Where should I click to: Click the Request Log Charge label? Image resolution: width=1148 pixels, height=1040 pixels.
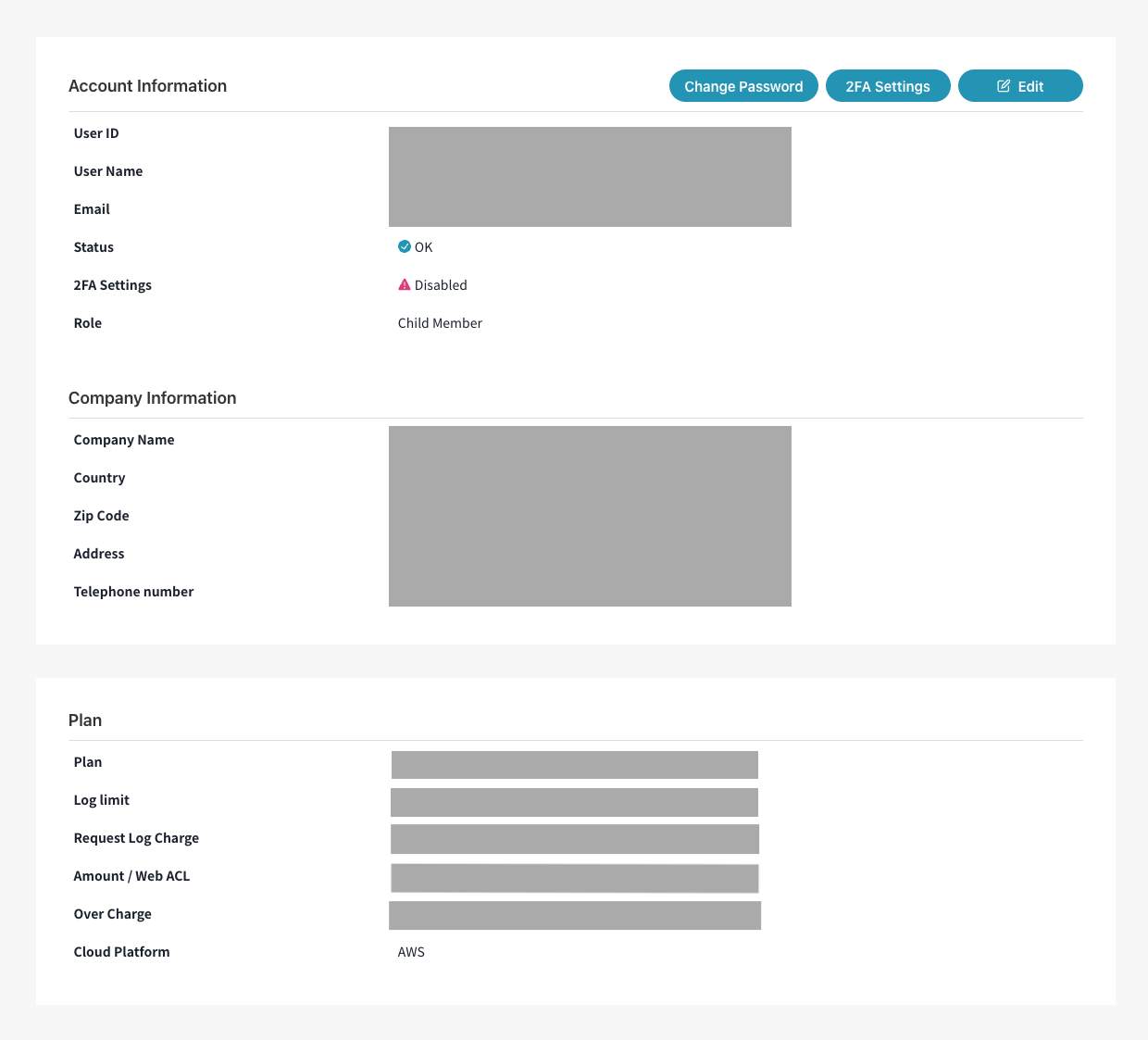tap(136, 838)
